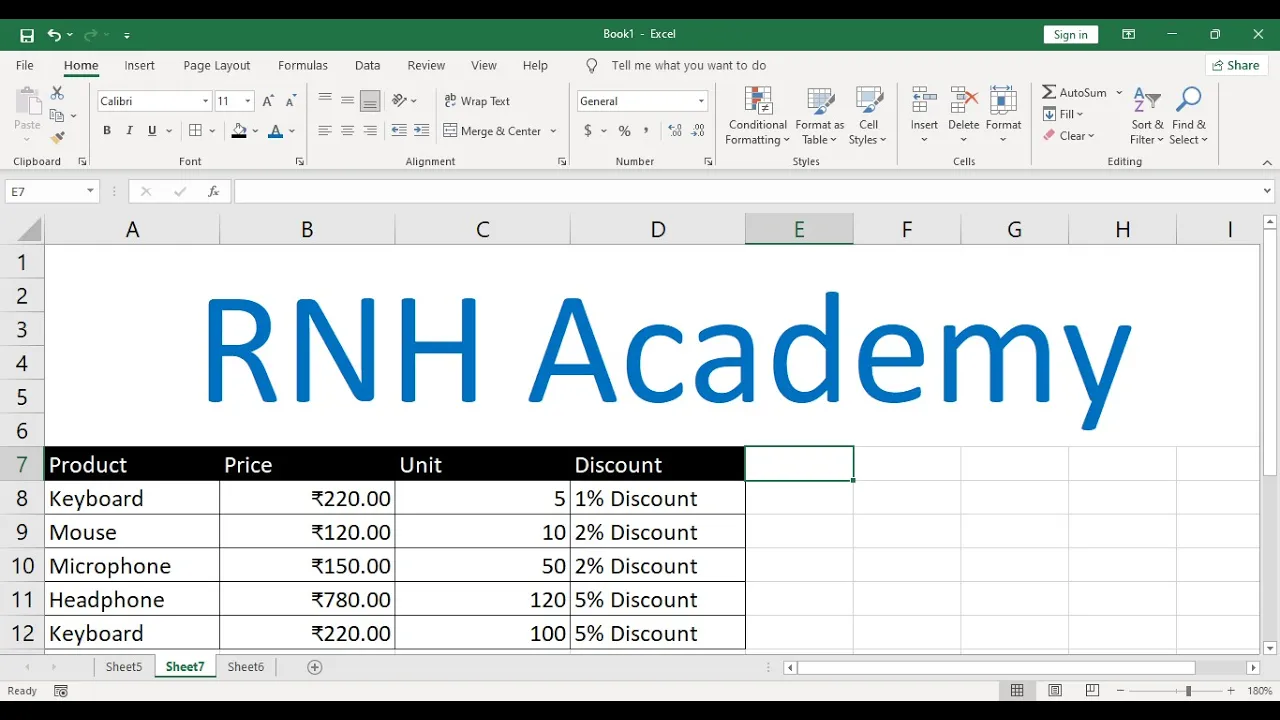1280x720 pixels.
Task: Click the Sign in button
Action: [x=1070, y=34]
